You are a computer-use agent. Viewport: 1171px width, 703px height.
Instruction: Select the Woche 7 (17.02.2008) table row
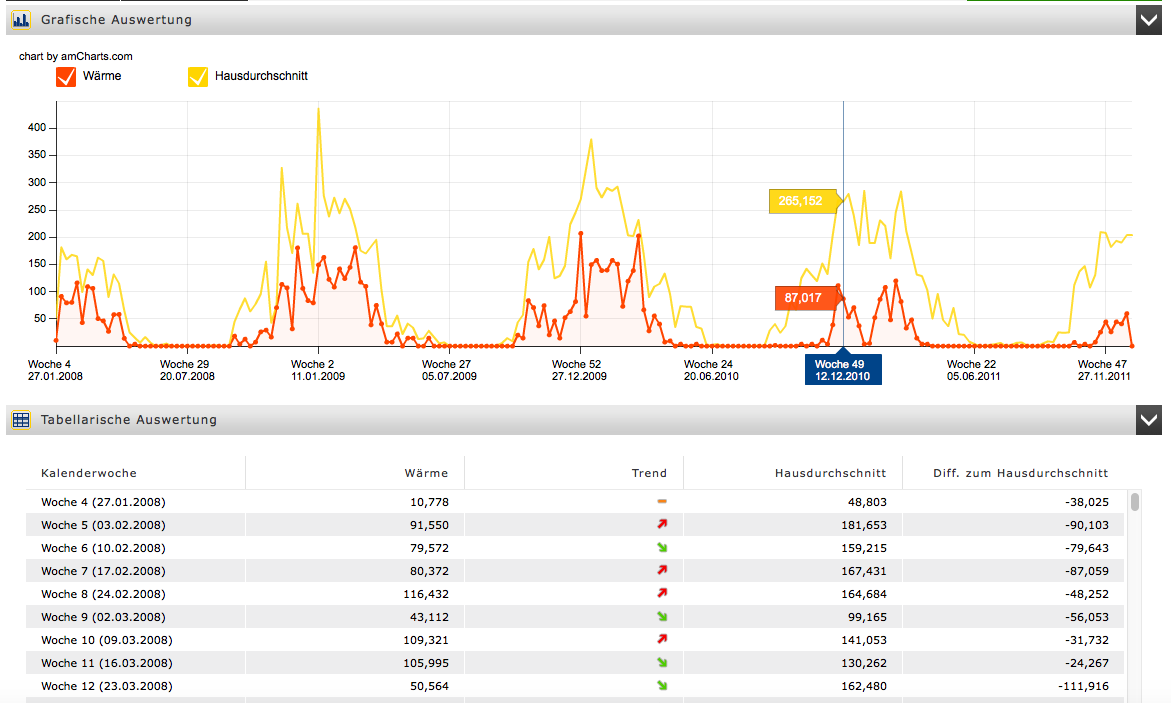[x=103, y=571]
